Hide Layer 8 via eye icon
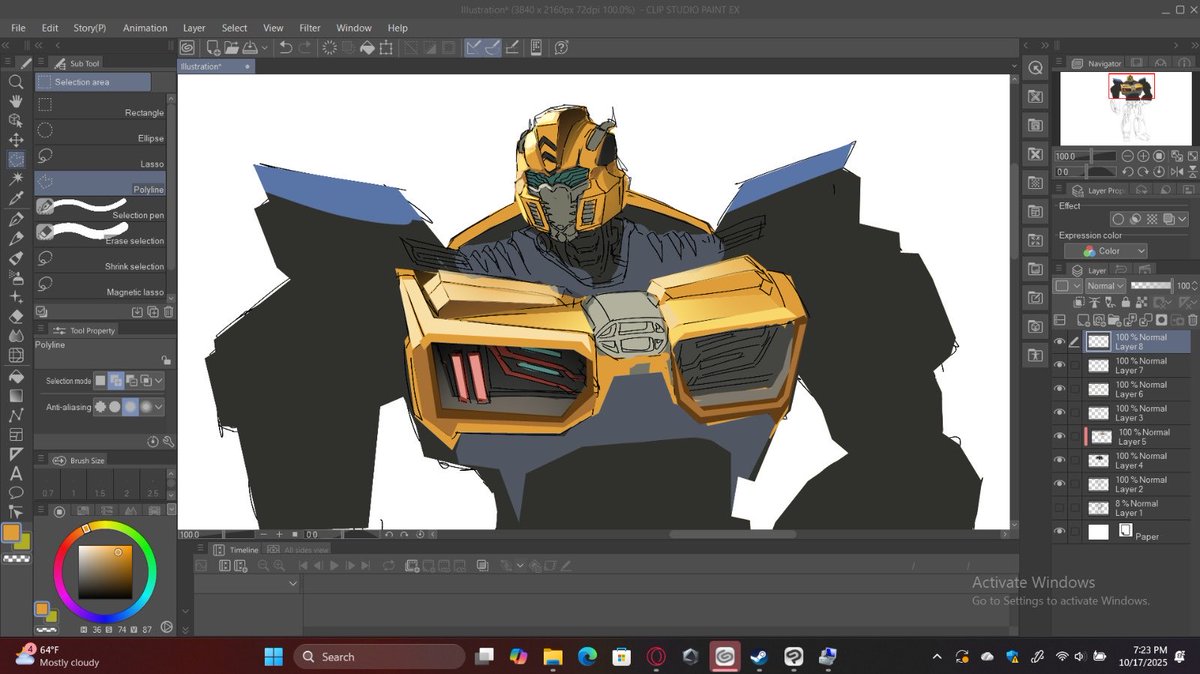The image size is (1200, 674). tap(1060, 342)
